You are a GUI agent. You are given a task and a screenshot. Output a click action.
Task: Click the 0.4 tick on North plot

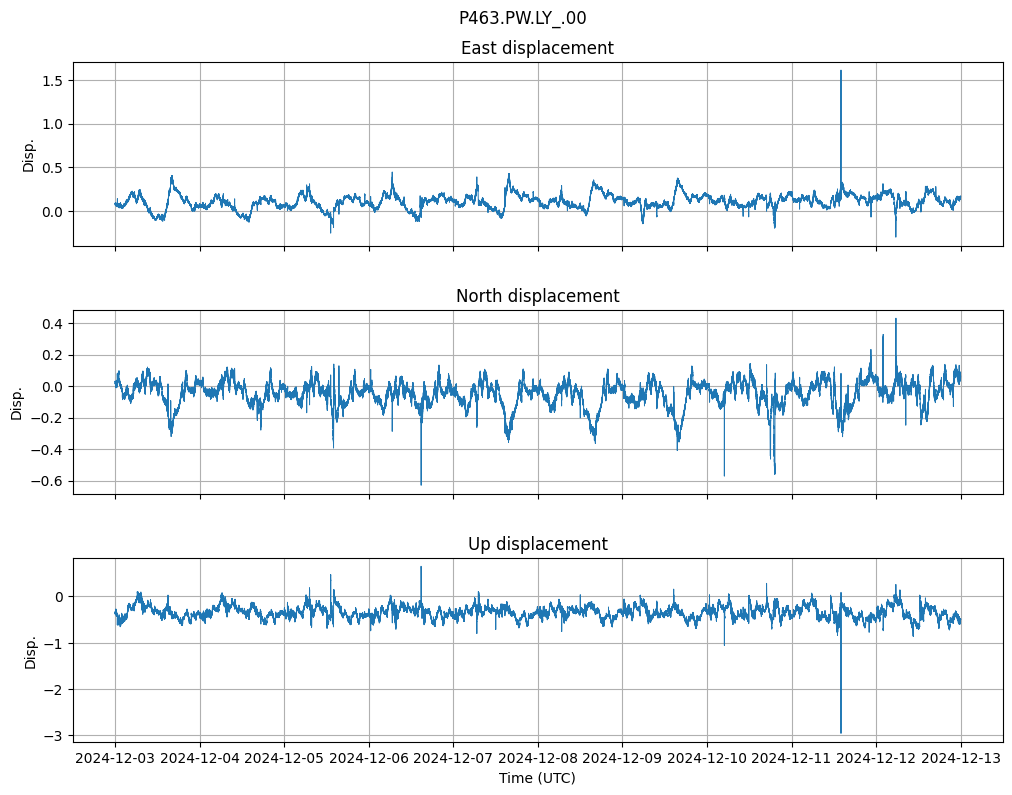[50, 323]
